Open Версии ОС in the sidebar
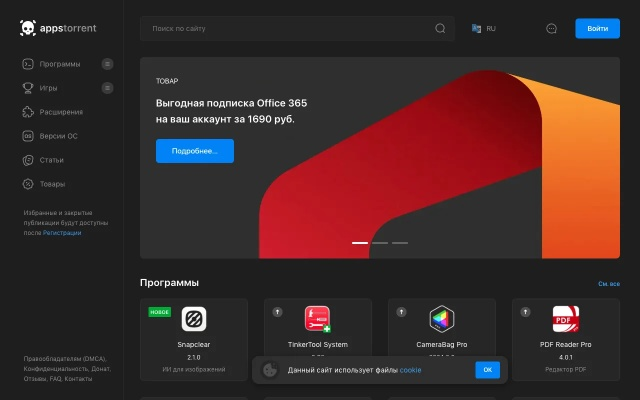Viewport: 640px width, 400px height. [58, 136]
